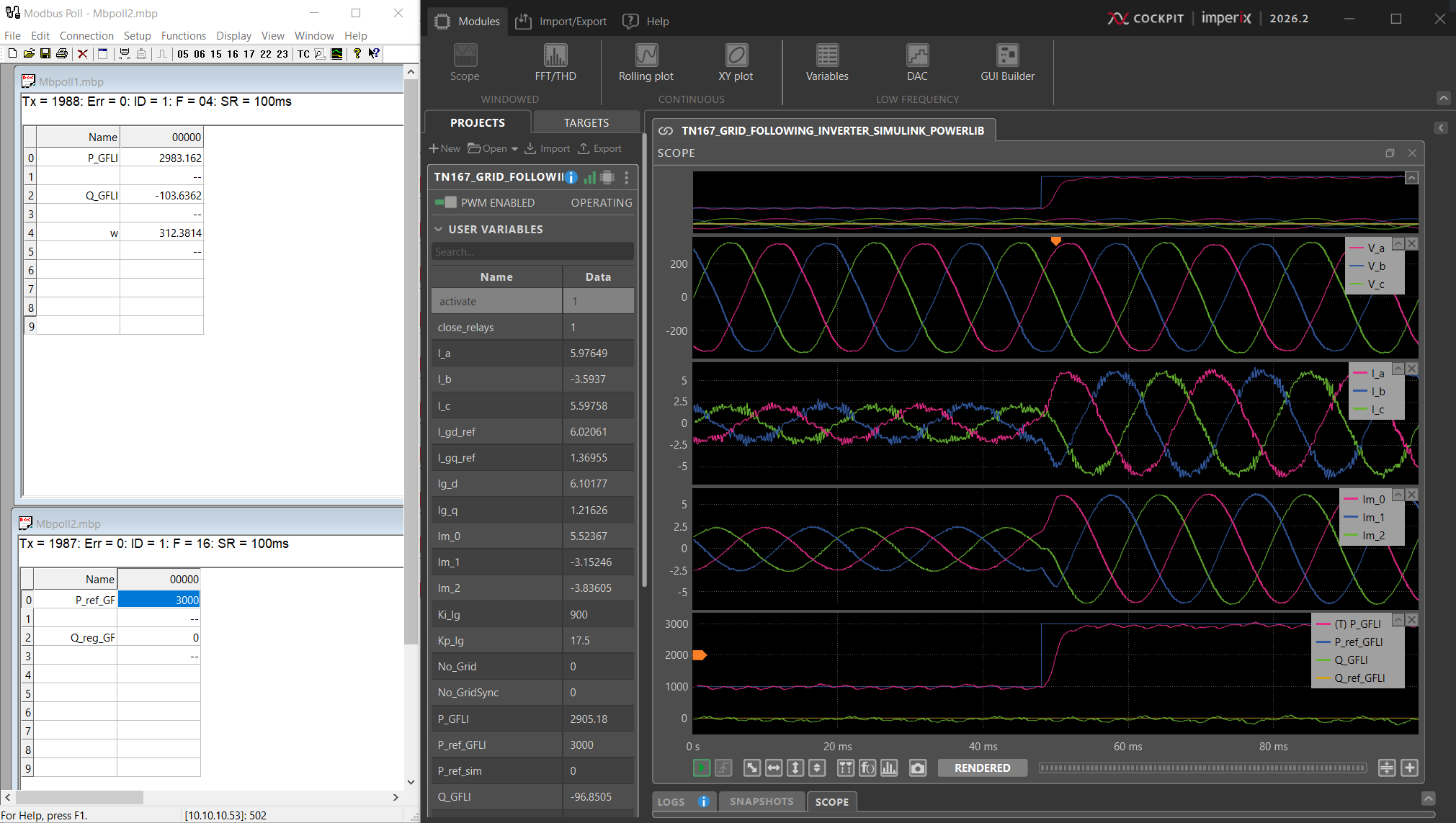The image size is (1456, 823).
Task: Toggle the PWM ENABLED switch
Action: point(446,202)
